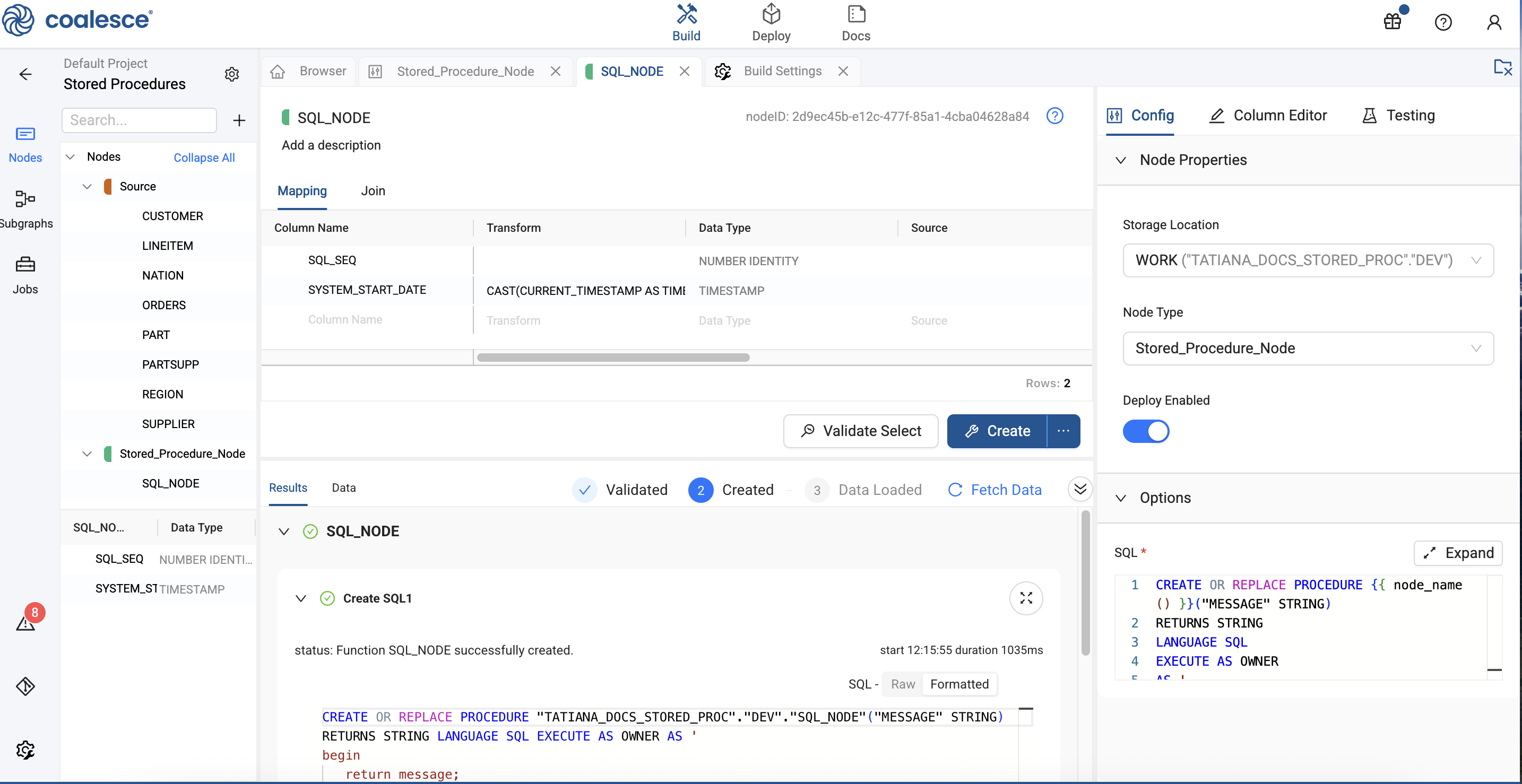Click Fetch Data
Viewport: 1522px width, 784px height.
[x=995, y=490]
